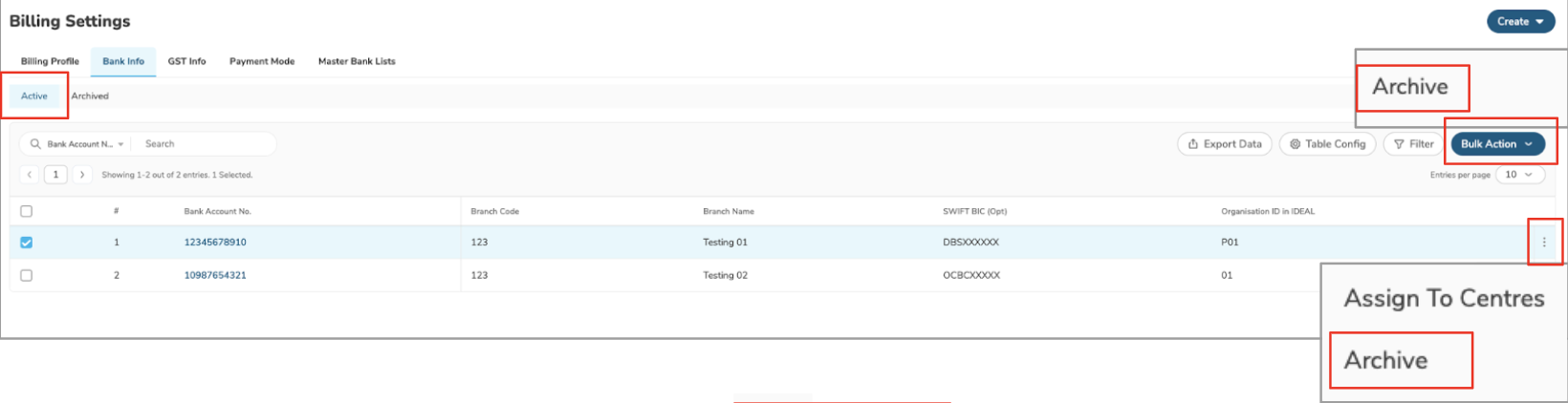Open three-dot menu for Testing 01 row
Image resolution: width=1568 pixels, height=403 pixels.
(1544, 243)
